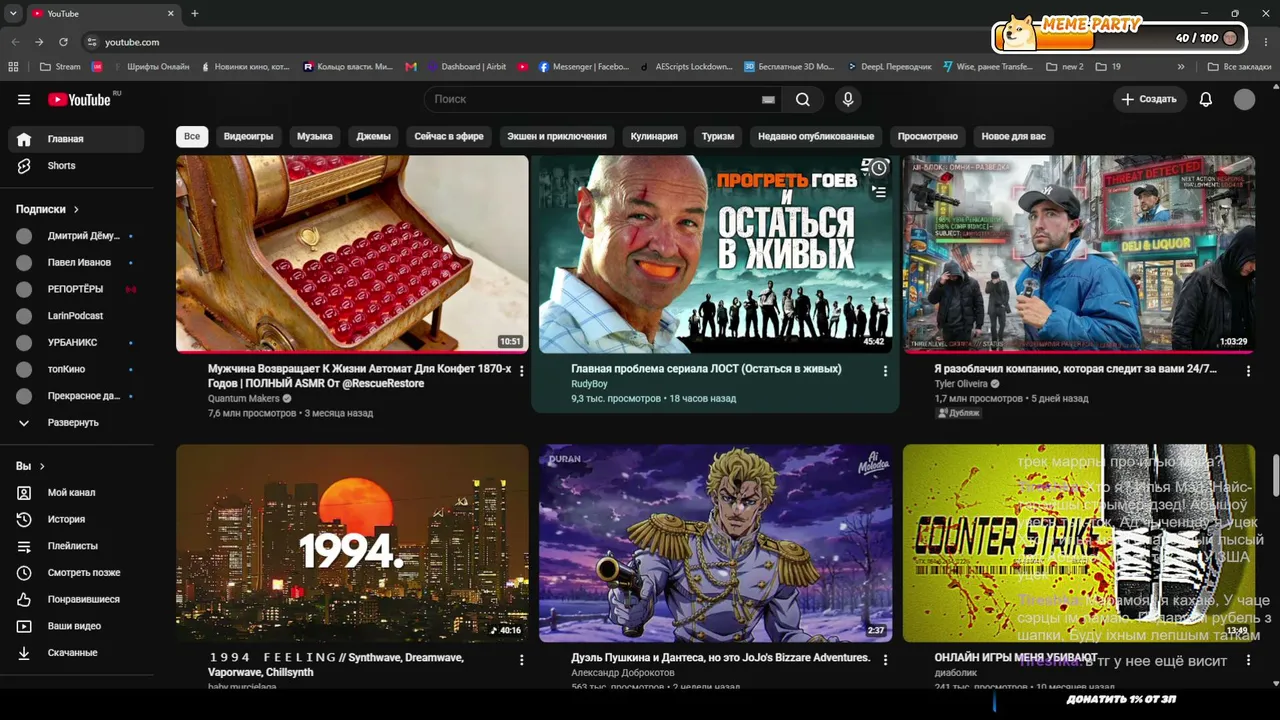This screenshot has height=720, width=1280.
Task: Open options menu for candy machine video
Action: point(521,371)
